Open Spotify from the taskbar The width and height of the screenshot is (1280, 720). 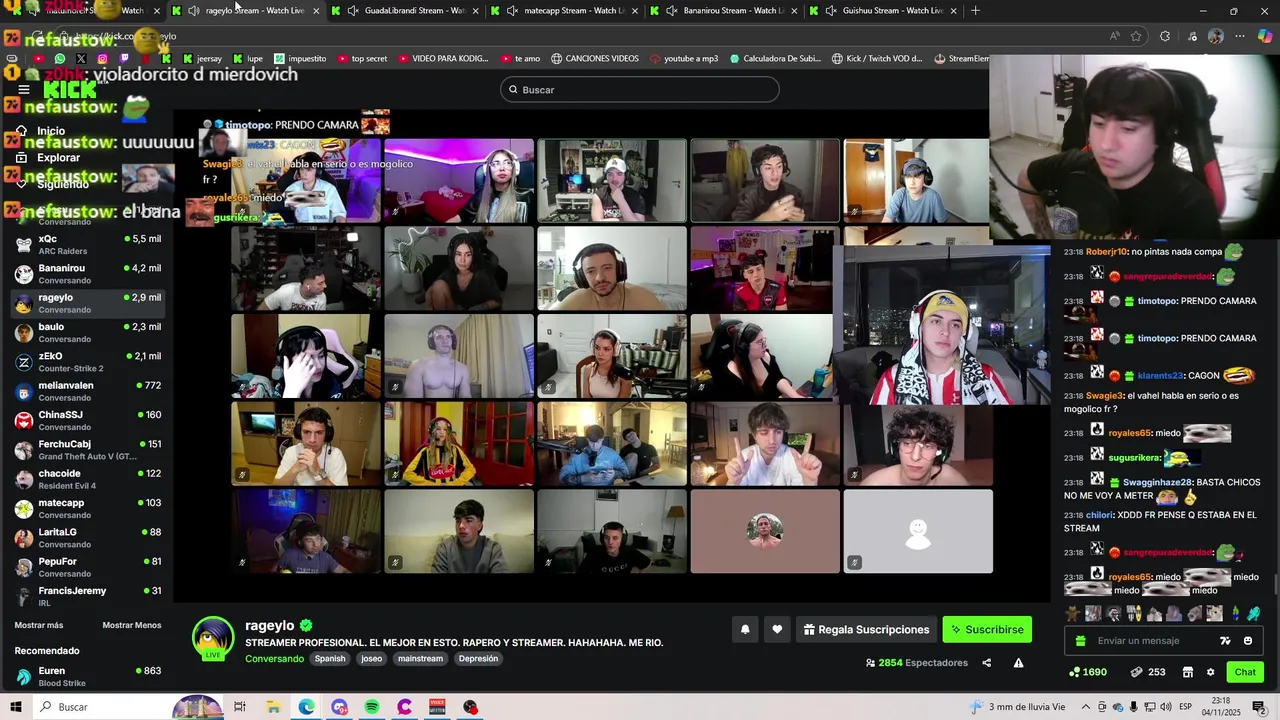372,707
